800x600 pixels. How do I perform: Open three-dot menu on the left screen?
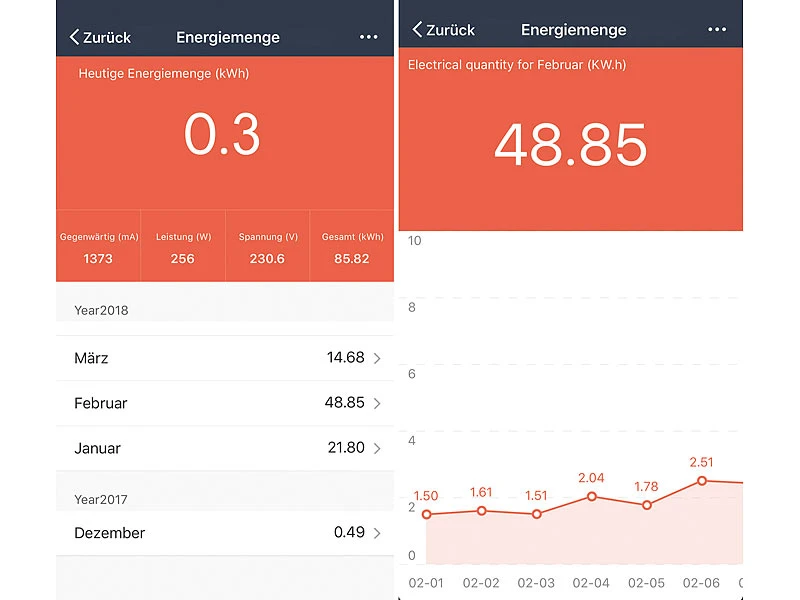tap(369, 37)
